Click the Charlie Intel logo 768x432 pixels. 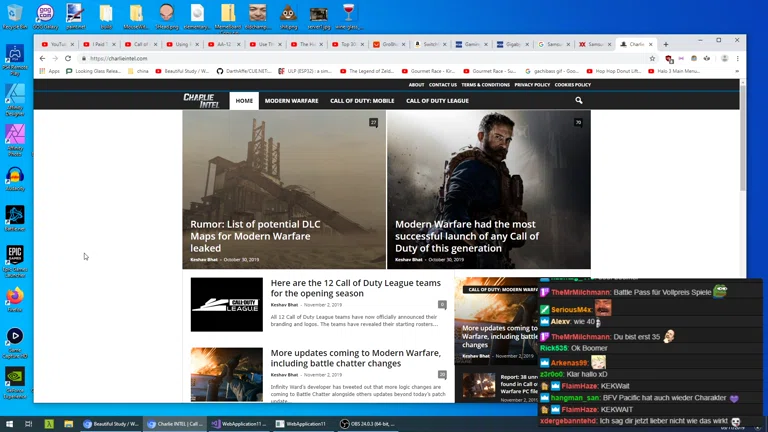click(x=201, y=100)
